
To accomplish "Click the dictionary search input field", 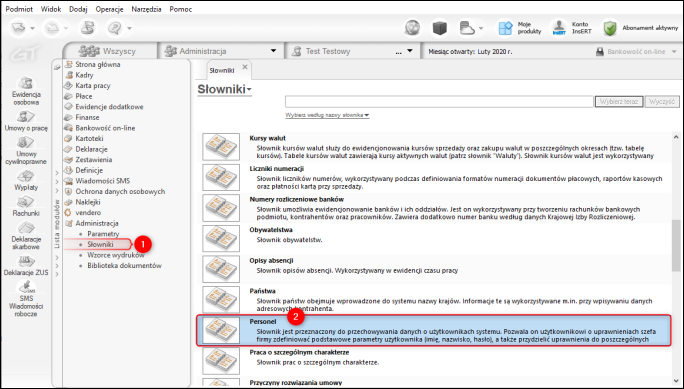I will pos(439,102).
